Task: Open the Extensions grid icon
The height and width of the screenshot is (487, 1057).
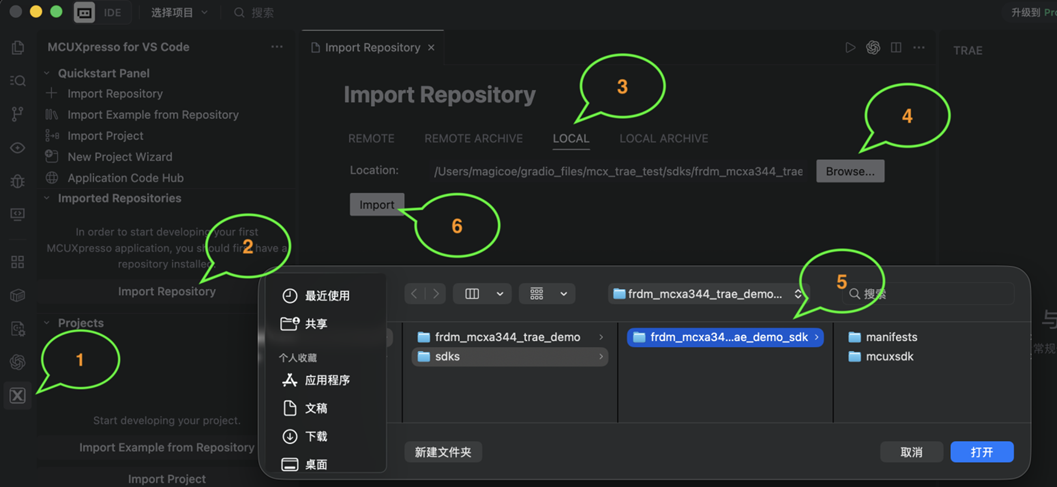Action: [x=18, y=262]
